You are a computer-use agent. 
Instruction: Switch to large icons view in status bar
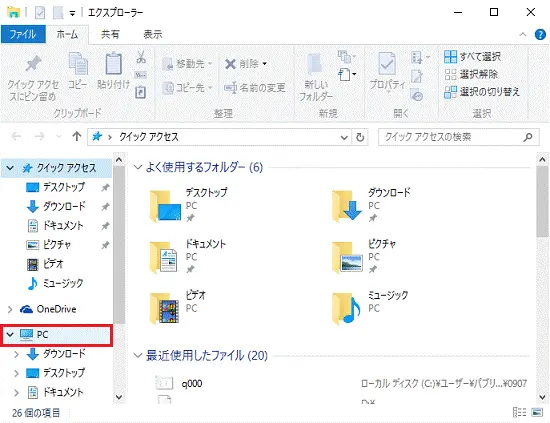537,412
